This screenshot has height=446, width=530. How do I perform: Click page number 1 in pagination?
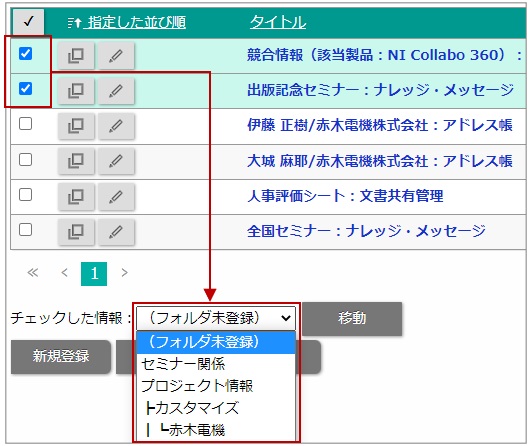point(94,274)
